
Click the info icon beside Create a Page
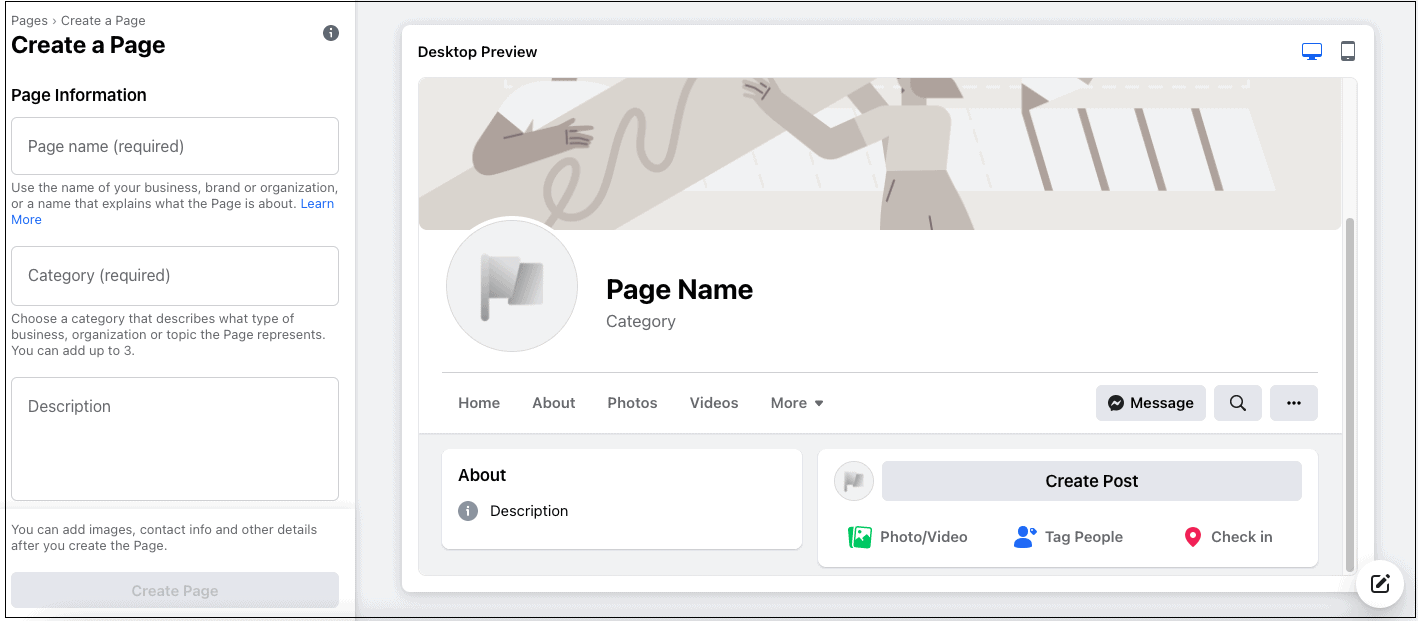[x=331, y=33]
